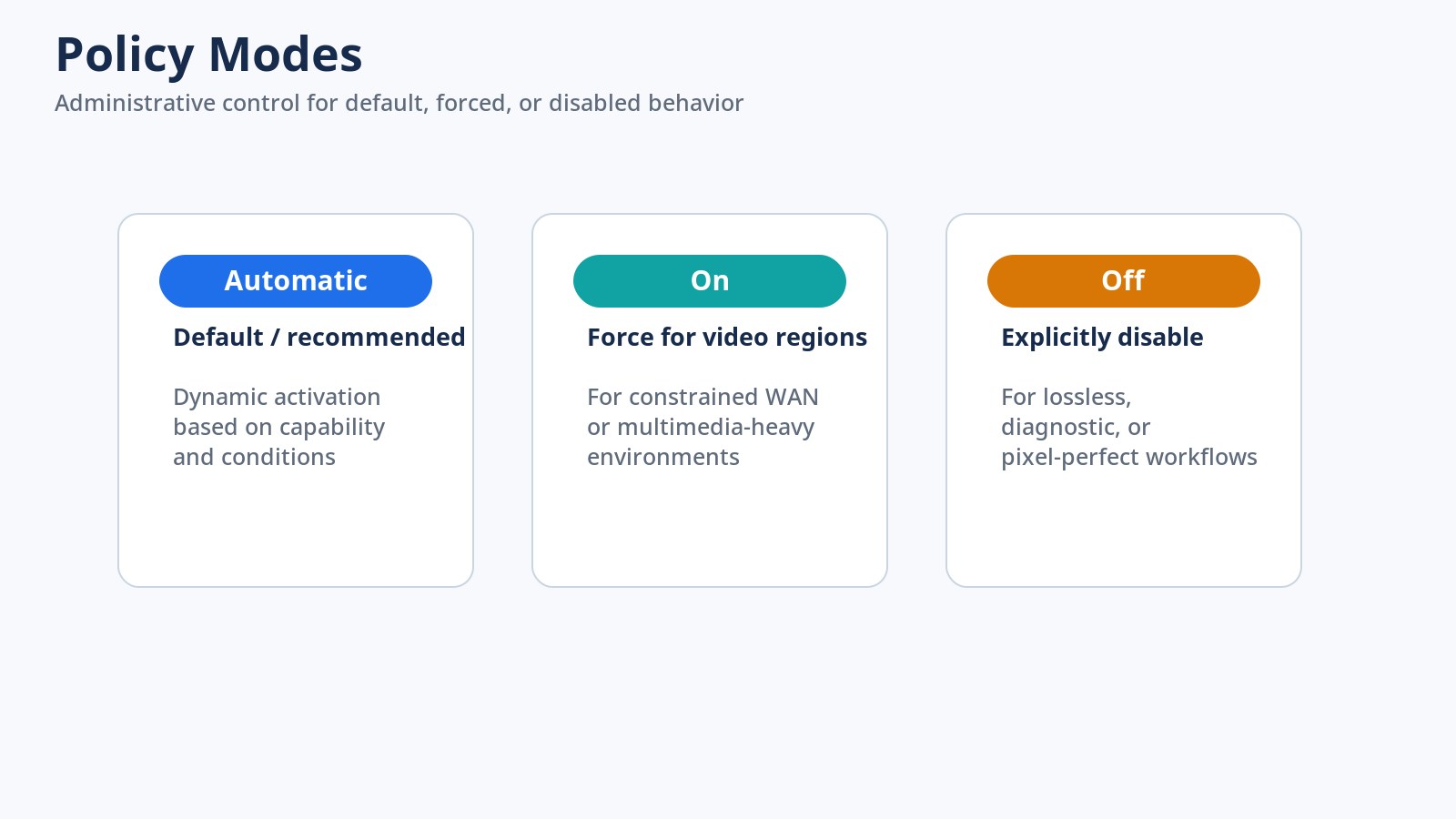Click the lossless diagnostic description text
This screenshot has width=1456, height=819.
[x=1129, y=427]
